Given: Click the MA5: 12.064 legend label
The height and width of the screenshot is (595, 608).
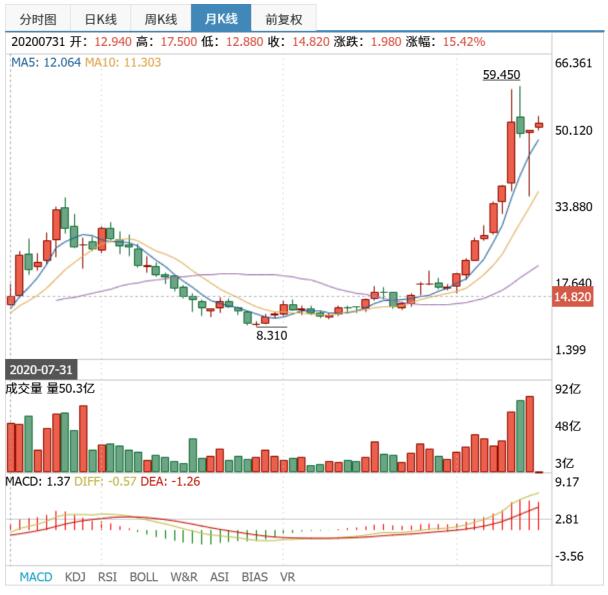Looking at the screenshot, I should coord(45,62).
